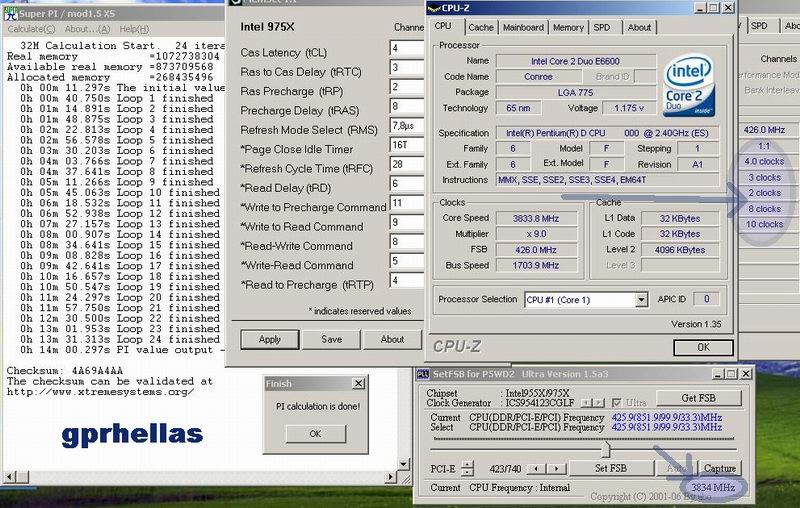The width and height of the screenshot is (800, 508).
Task: Click the Checksum: 4A69A4AA line
Action: click(65, 370)
